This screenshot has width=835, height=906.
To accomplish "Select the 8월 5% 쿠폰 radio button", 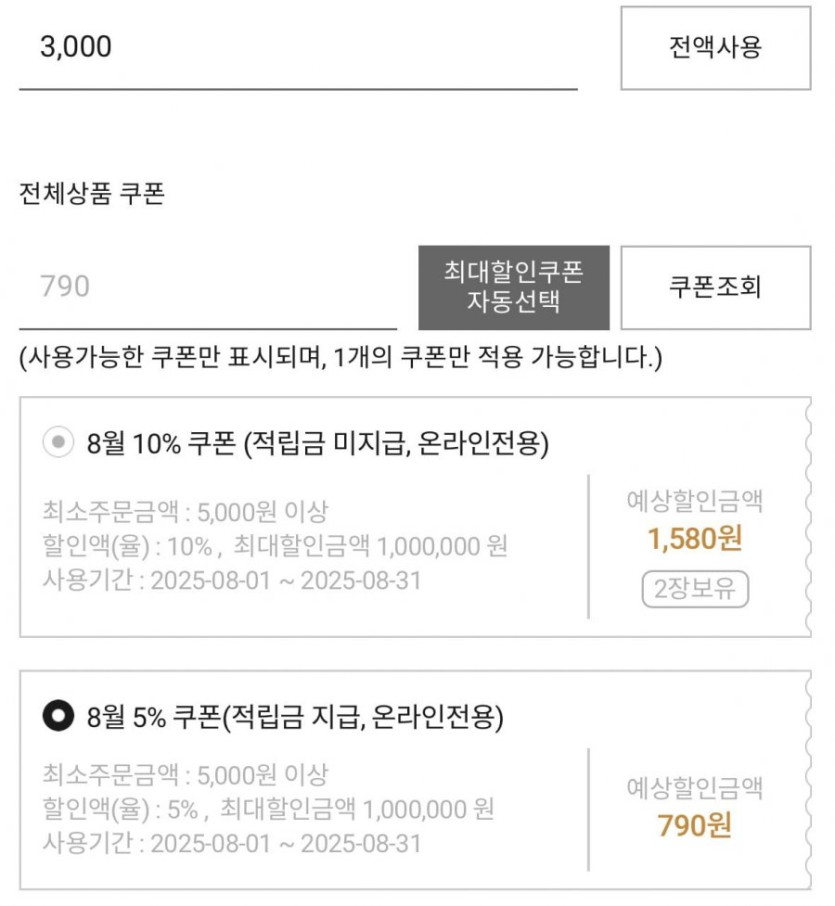I will click(x=59, y=716).
